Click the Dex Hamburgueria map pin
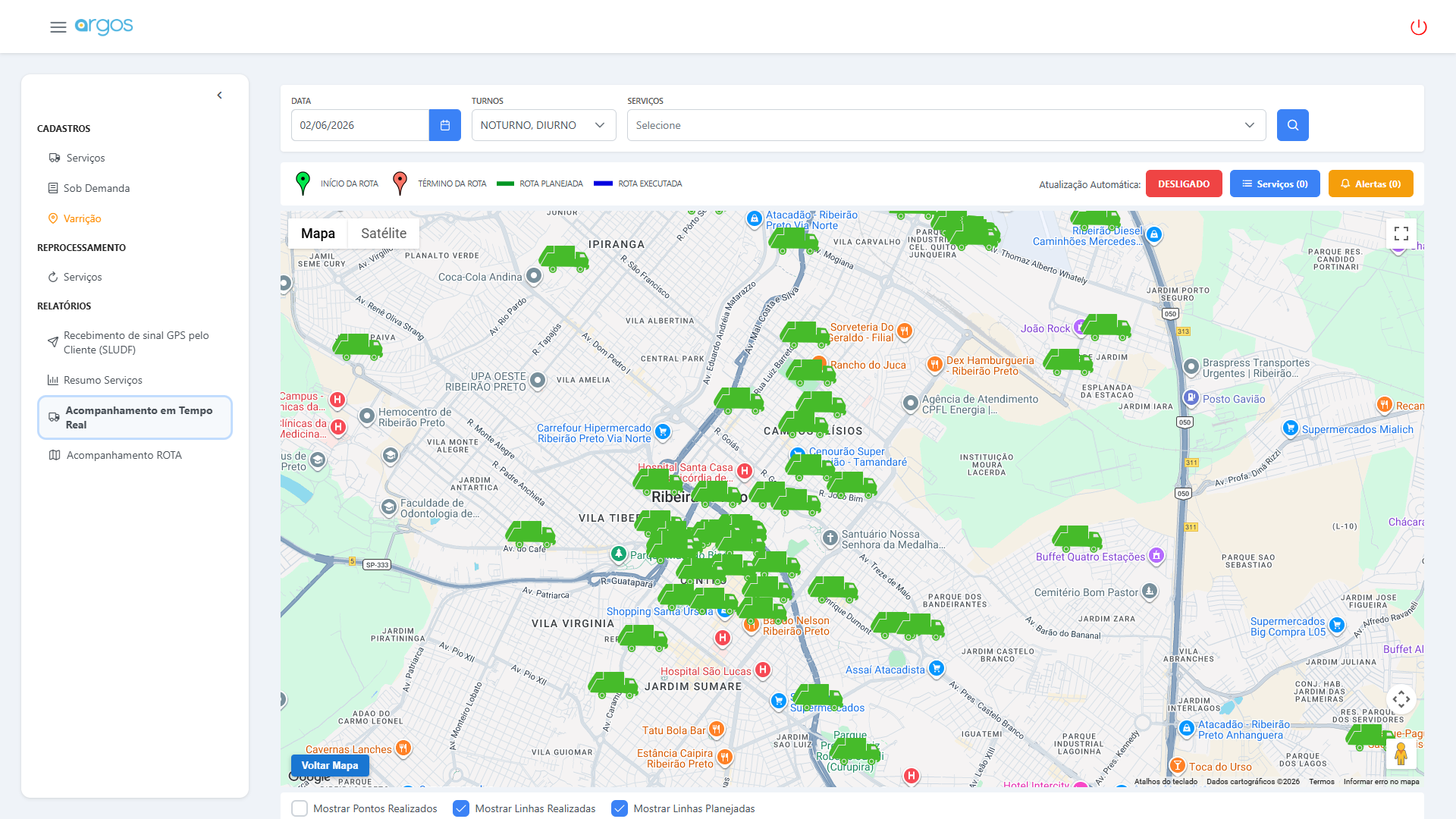 pos(935,364)
